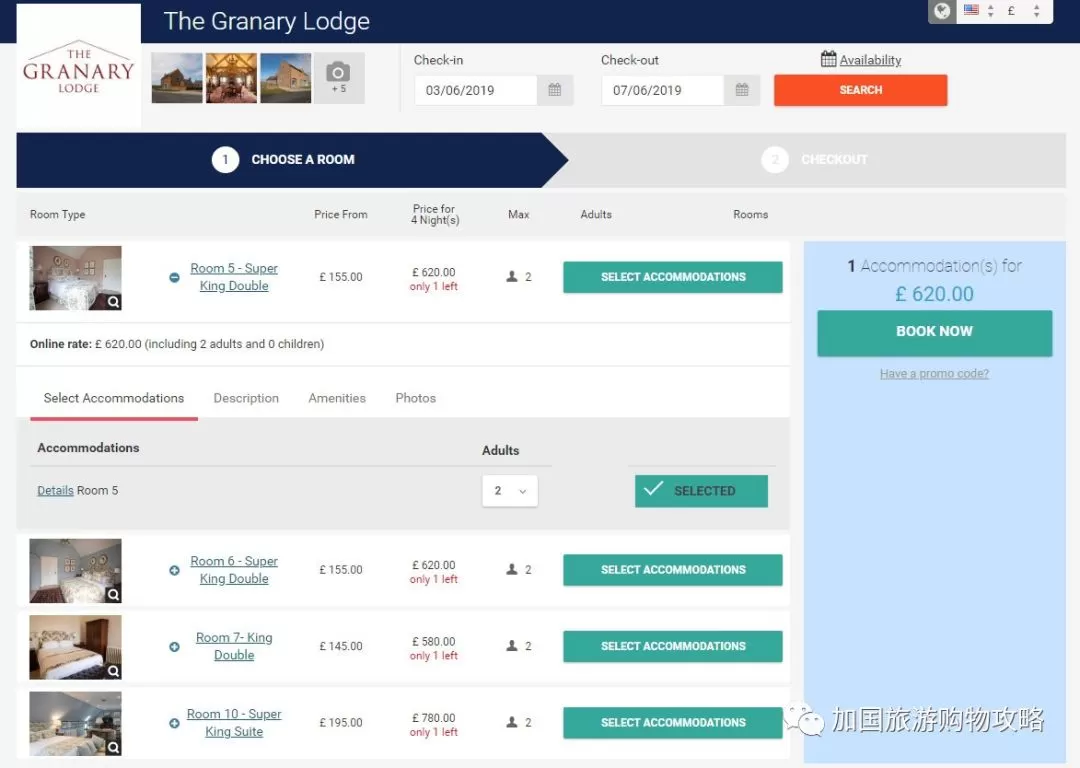Image resolution: width=1080 pixels, height=768 pixels.
Task: Open Room 6 - Super King Double link
Action: tap(234, 570)
